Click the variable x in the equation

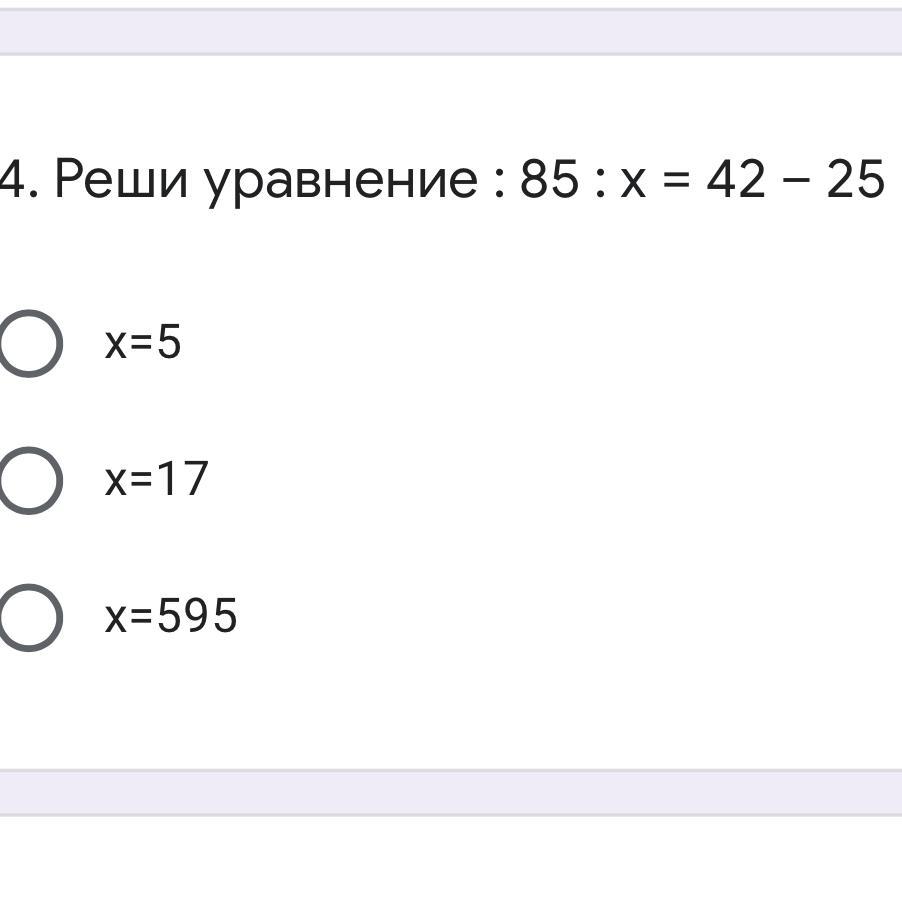point(633,182)
